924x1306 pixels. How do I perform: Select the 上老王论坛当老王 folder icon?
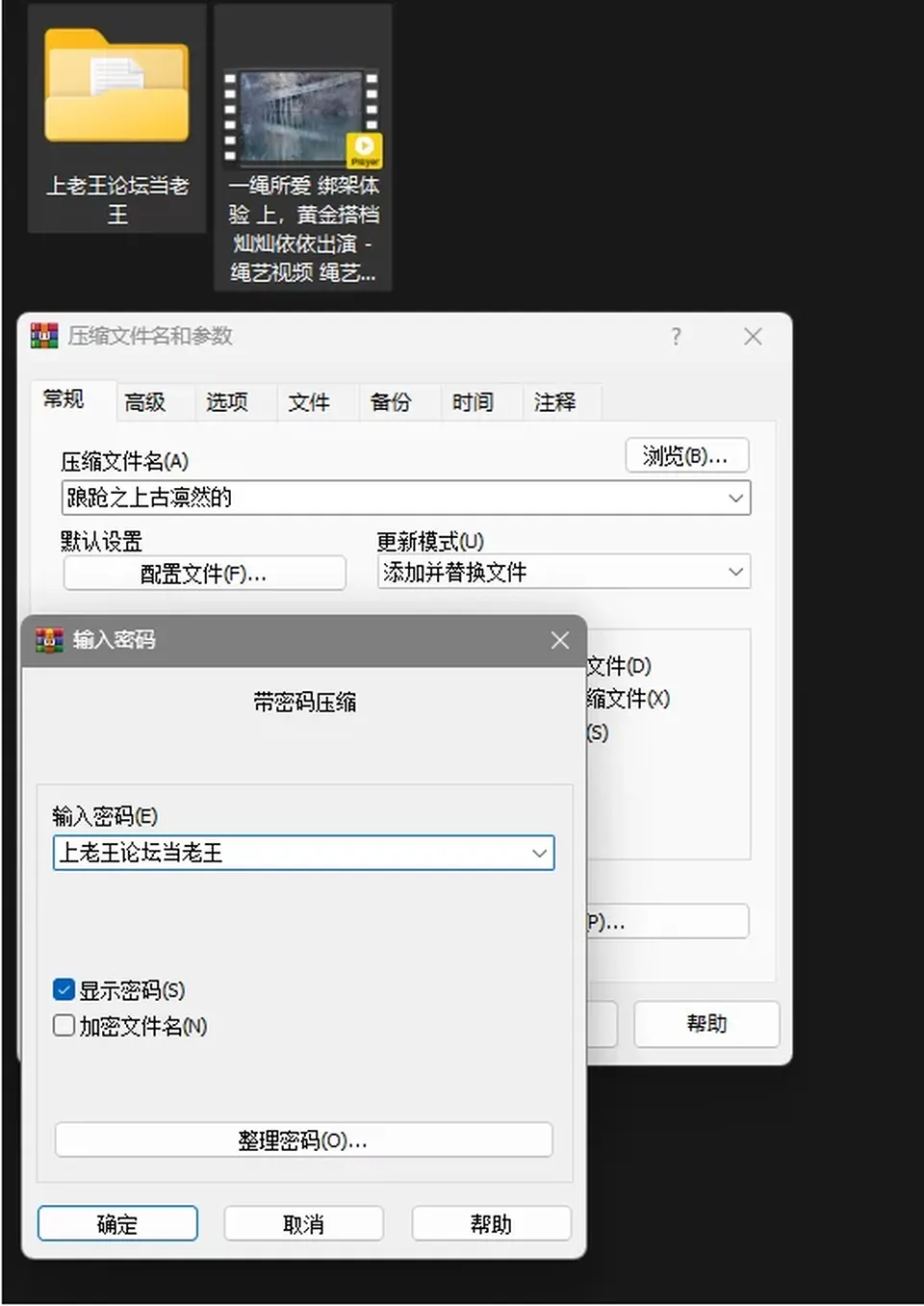click(116, 87)
